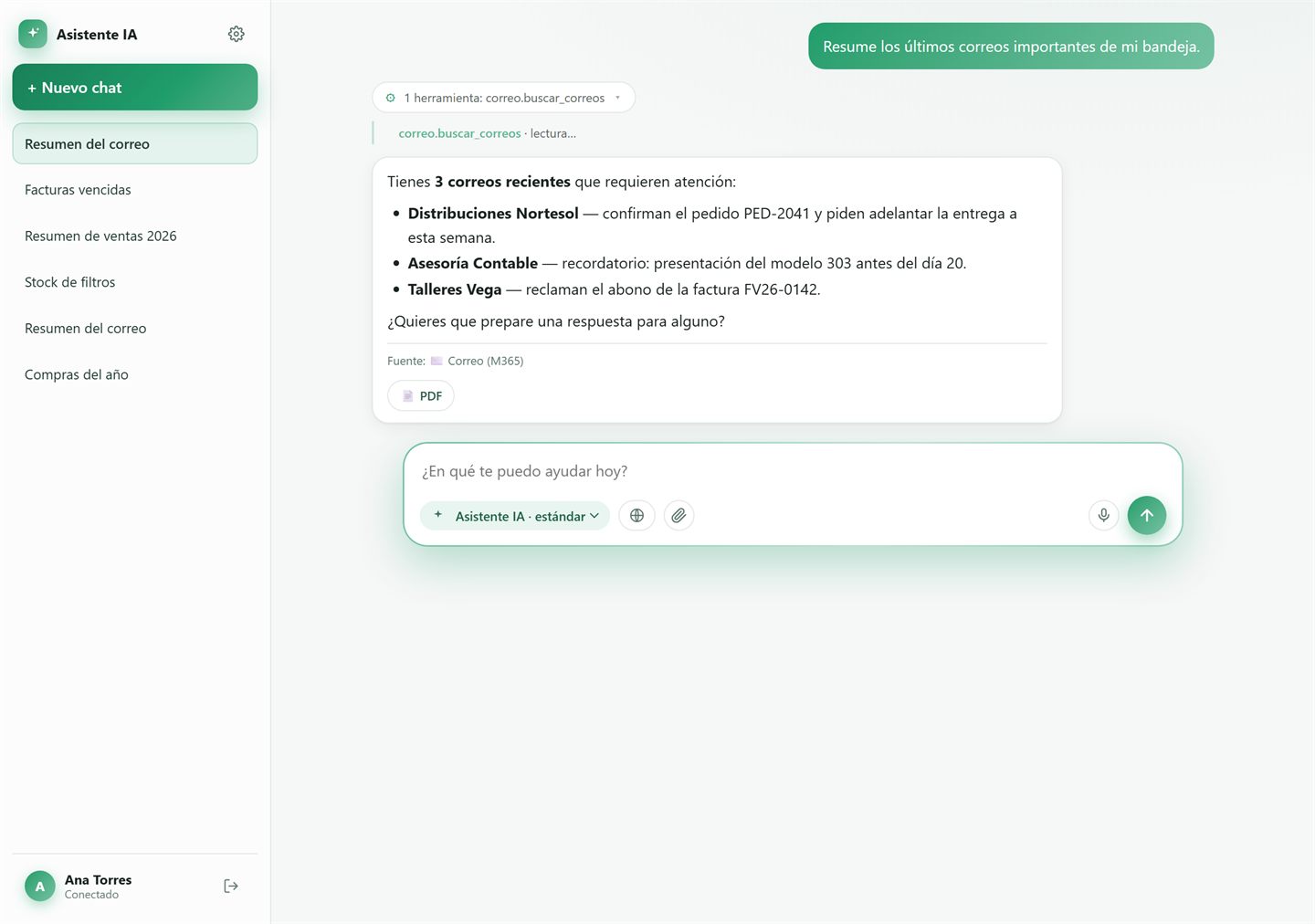Click the user message bubble about correos importantes
The image size is (1315, 924).
pyautogui.click(x=1011, y=47)
